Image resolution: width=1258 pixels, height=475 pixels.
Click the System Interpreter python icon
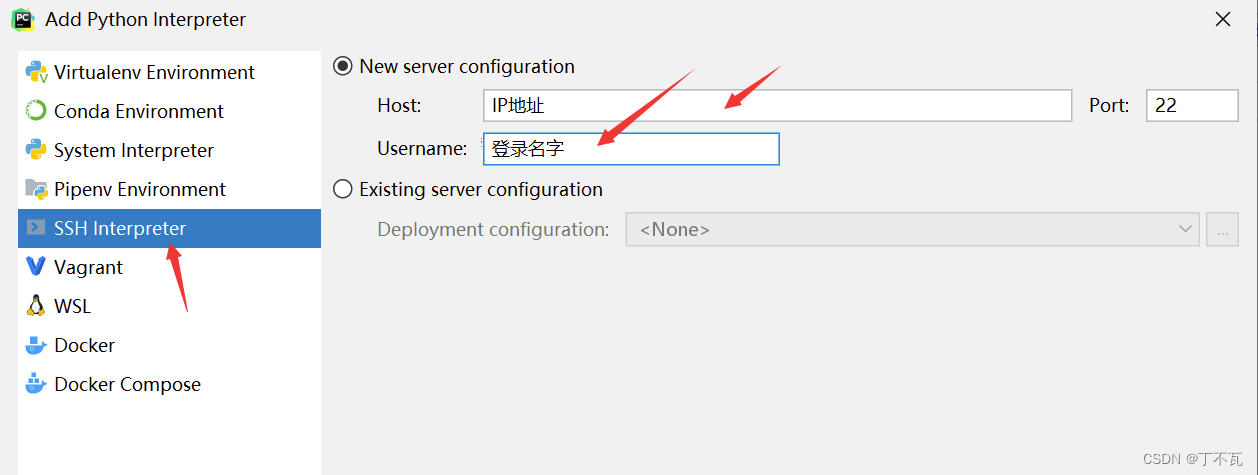pyautogui.click(x=37, y=150)
